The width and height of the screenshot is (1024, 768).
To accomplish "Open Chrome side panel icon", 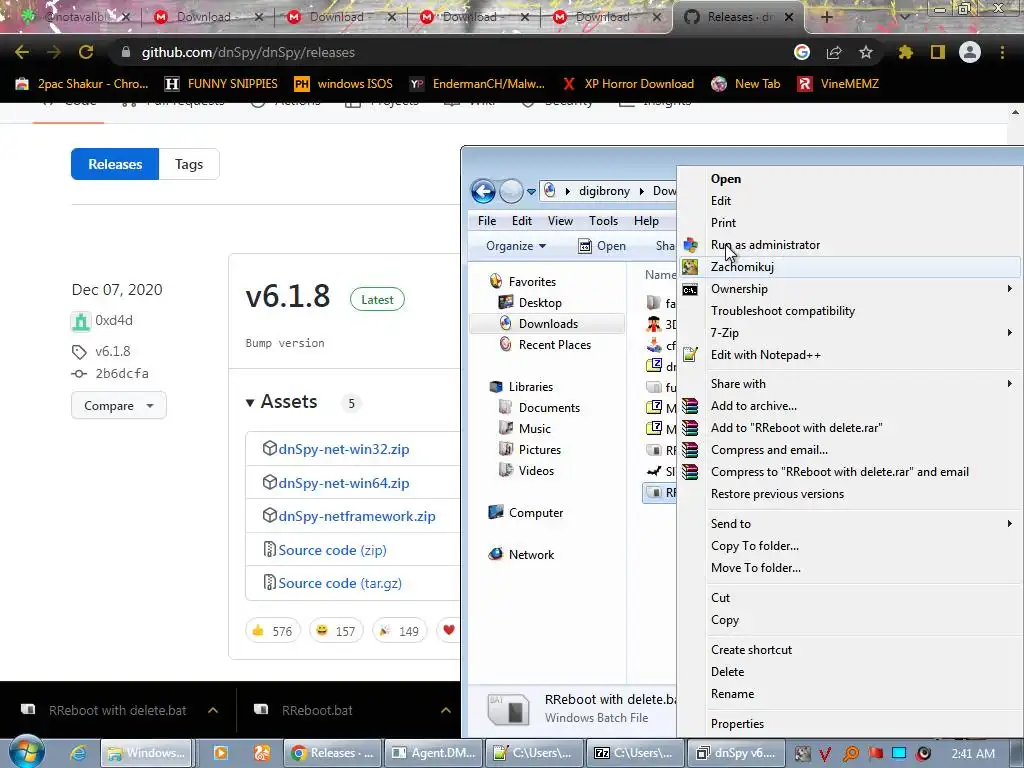I will click(x=938, y=52).
